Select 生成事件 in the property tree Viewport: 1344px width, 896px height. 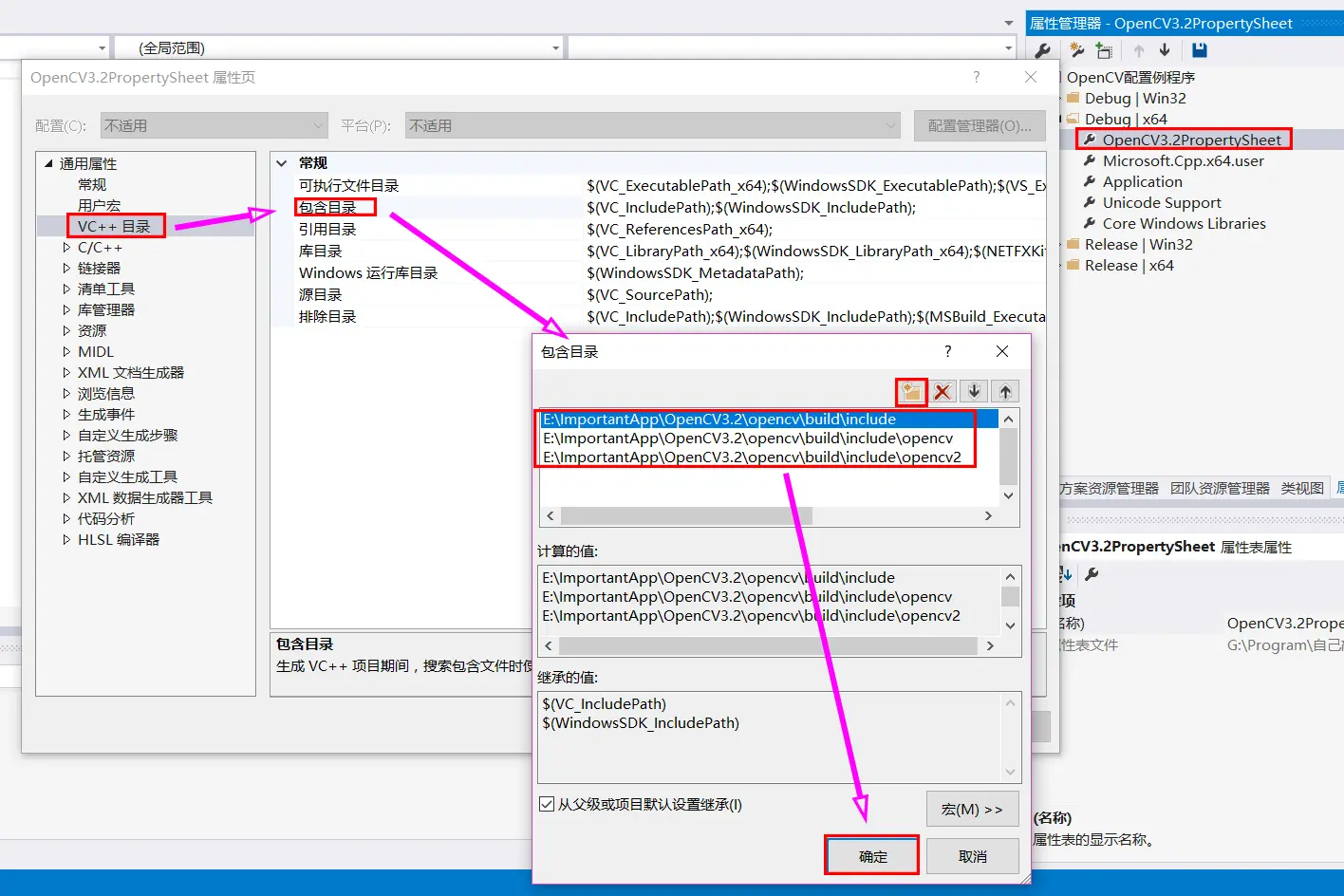click(x=106, y=414)
